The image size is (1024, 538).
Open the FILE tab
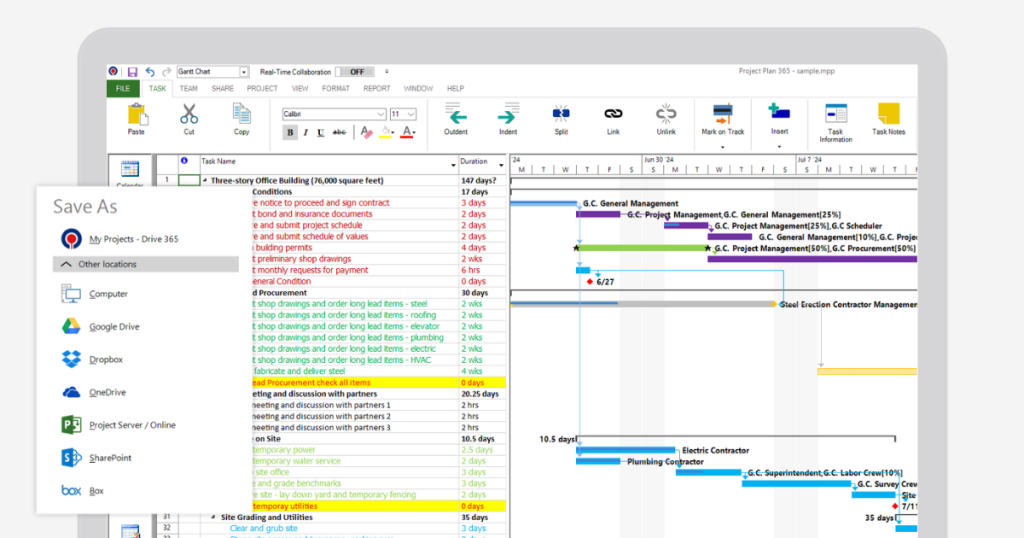click(123, 89)
